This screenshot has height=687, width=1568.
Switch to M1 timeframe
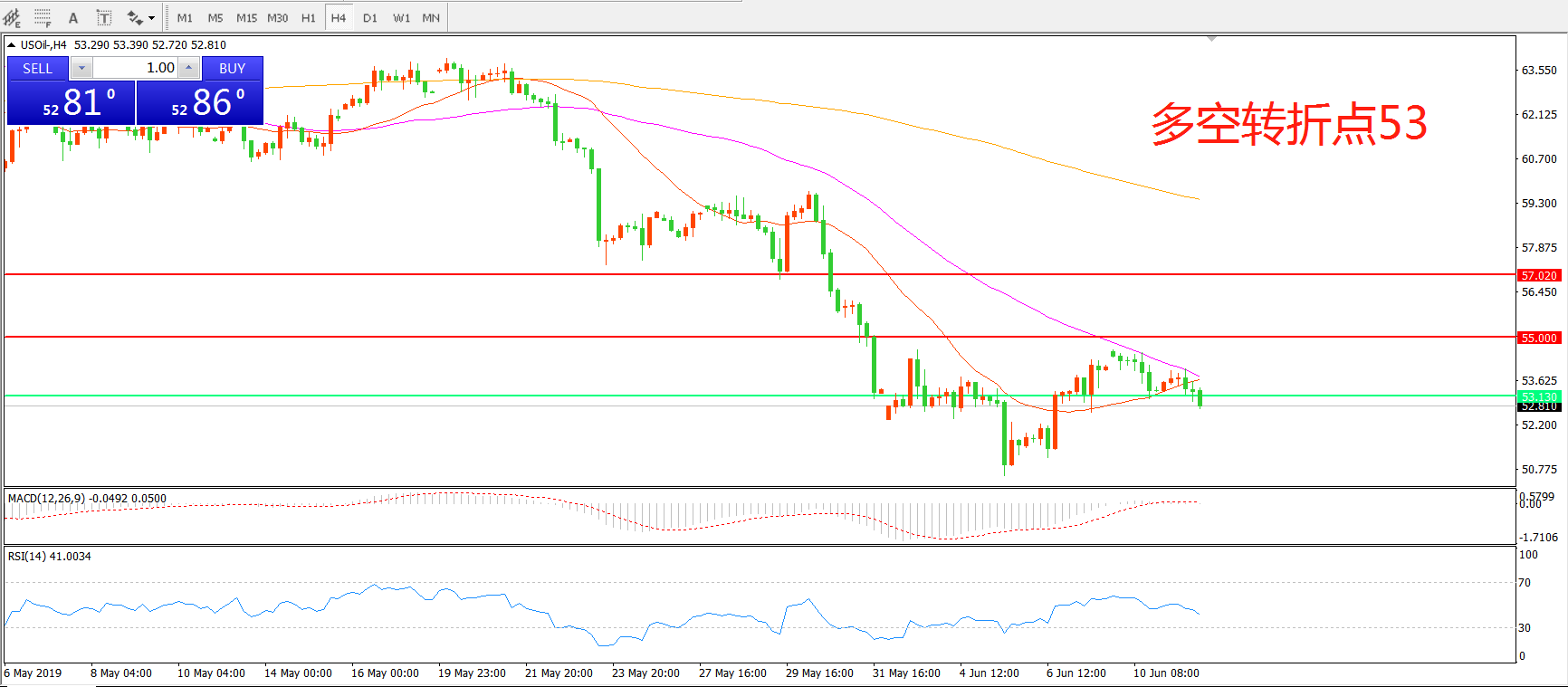click(x=185, y=17)
